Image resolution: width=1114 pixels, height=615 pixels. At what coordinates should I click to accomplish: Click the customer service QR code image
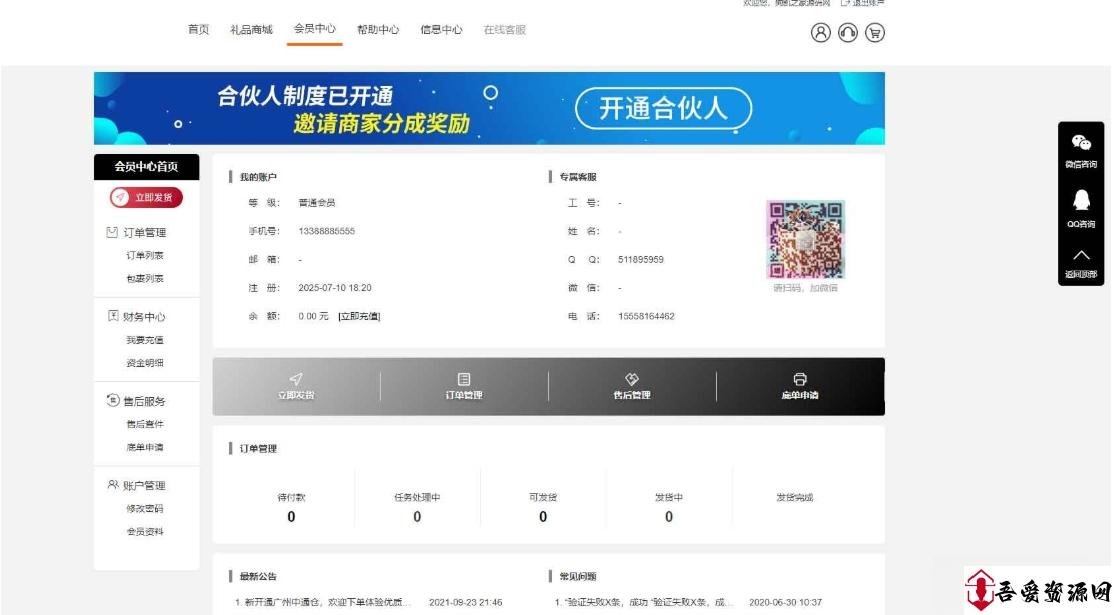pos(806,239)
